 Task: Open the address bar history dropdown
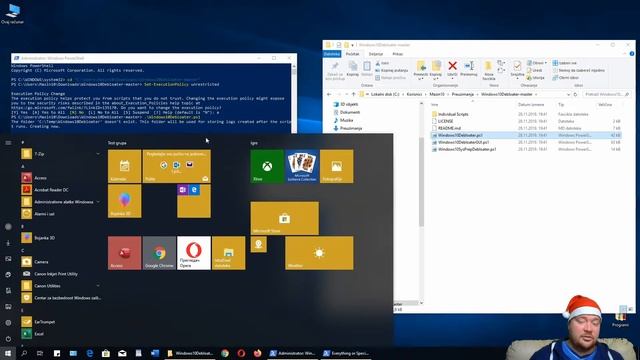568,94
